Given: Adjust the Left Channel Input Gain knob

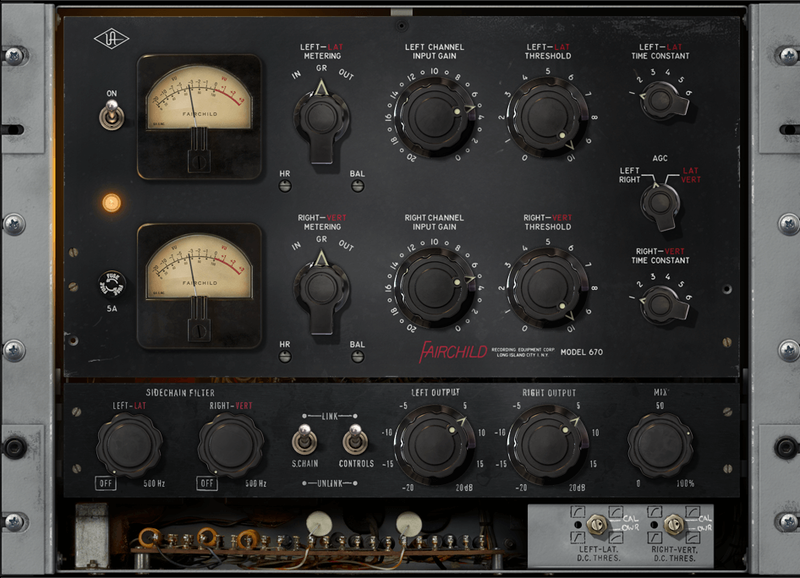Looking at the screenshot, I should [x=435, y=116].
